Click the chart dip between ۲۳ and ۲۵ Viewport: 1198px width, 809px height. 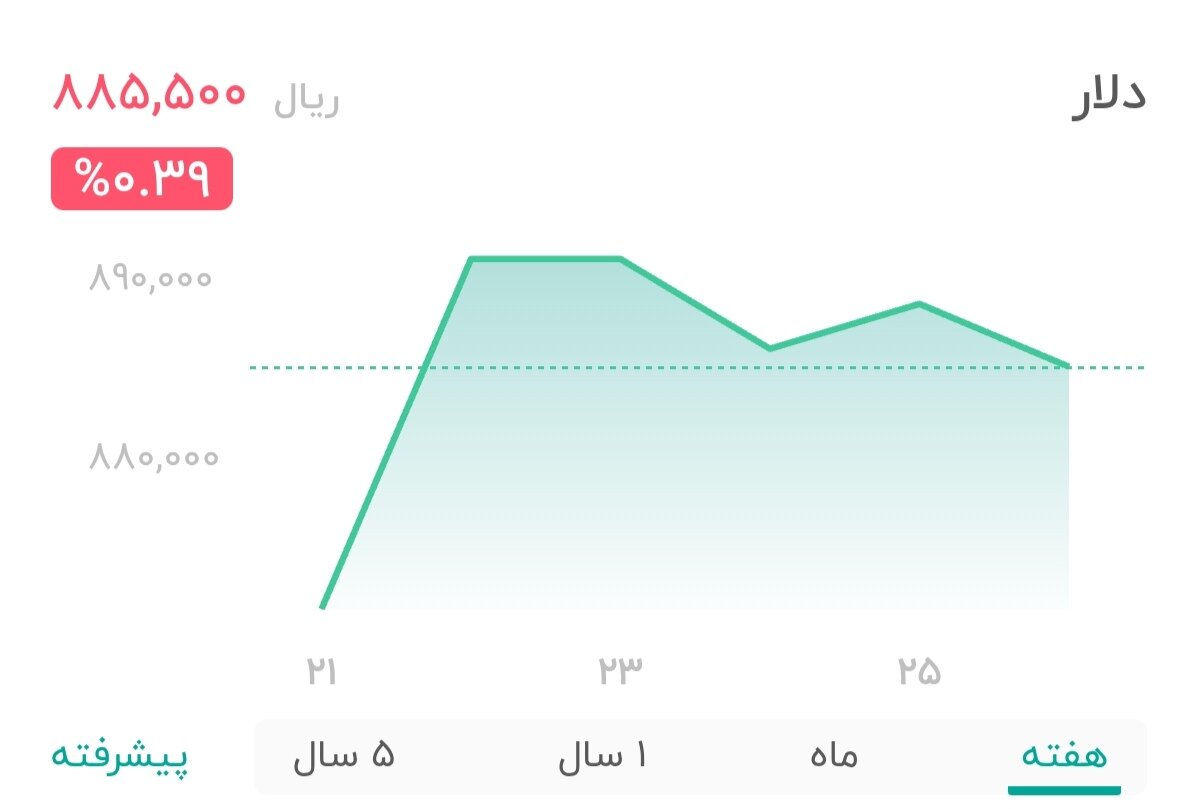coord(770,347)
